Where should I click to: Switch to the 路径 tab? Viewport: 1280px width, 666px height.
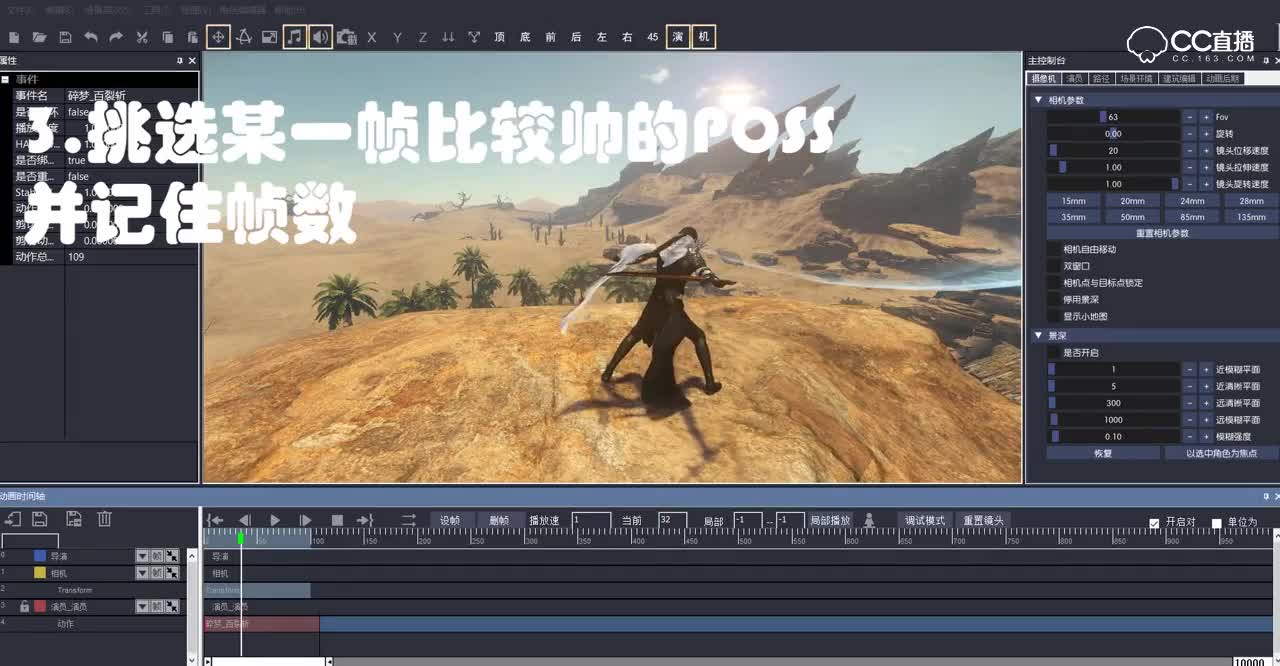coord(1101,78)
